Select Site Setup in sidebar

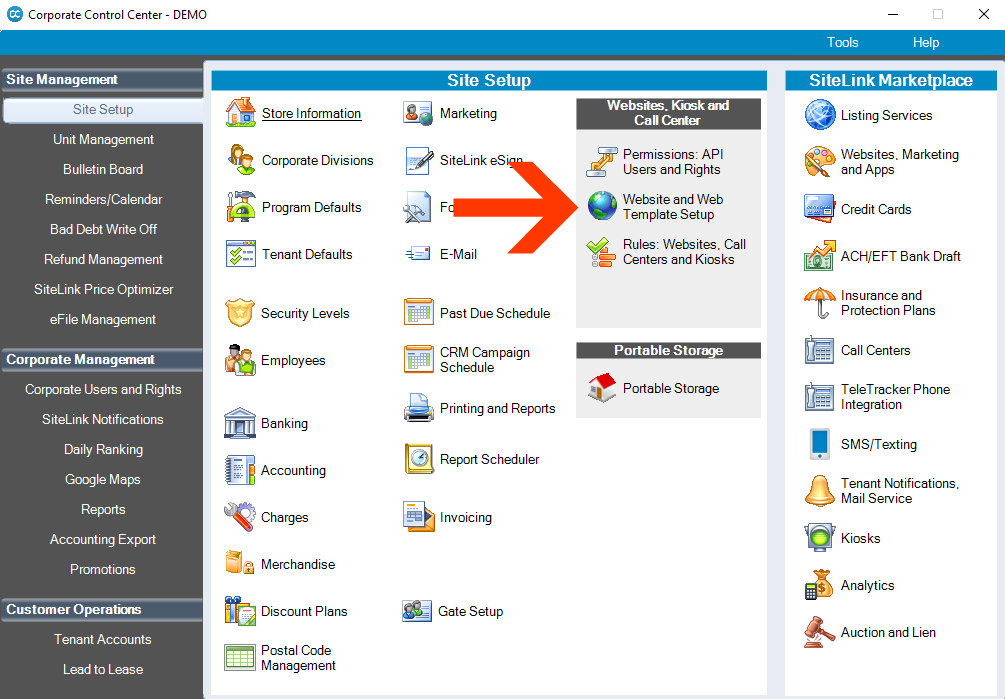click(103, 110)
